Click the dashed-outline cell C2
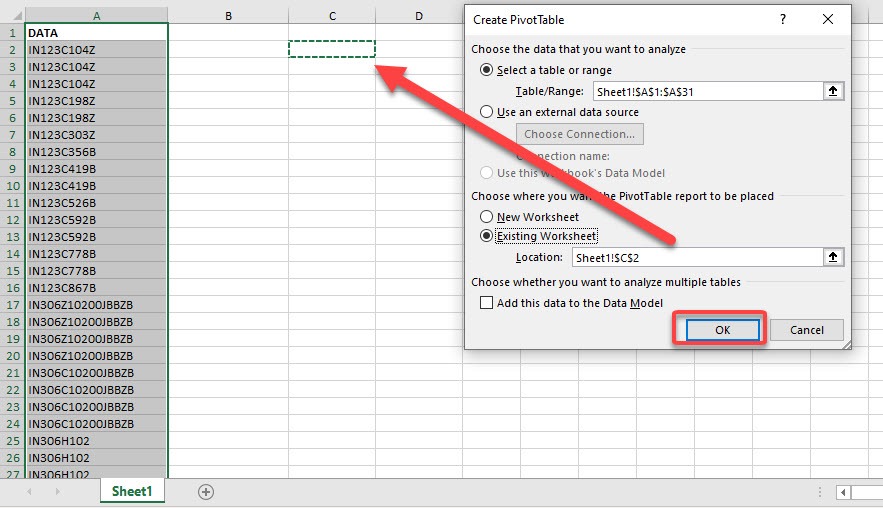The image size is (883, 508). 332,49
